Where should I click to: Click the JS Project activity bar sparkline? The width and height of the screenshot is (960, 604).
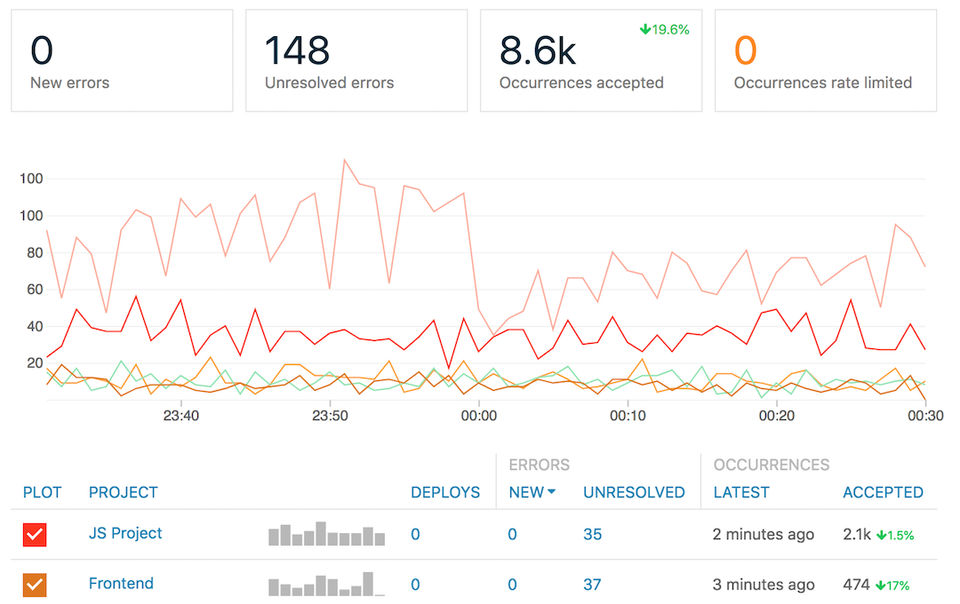[x=327, y=534]
